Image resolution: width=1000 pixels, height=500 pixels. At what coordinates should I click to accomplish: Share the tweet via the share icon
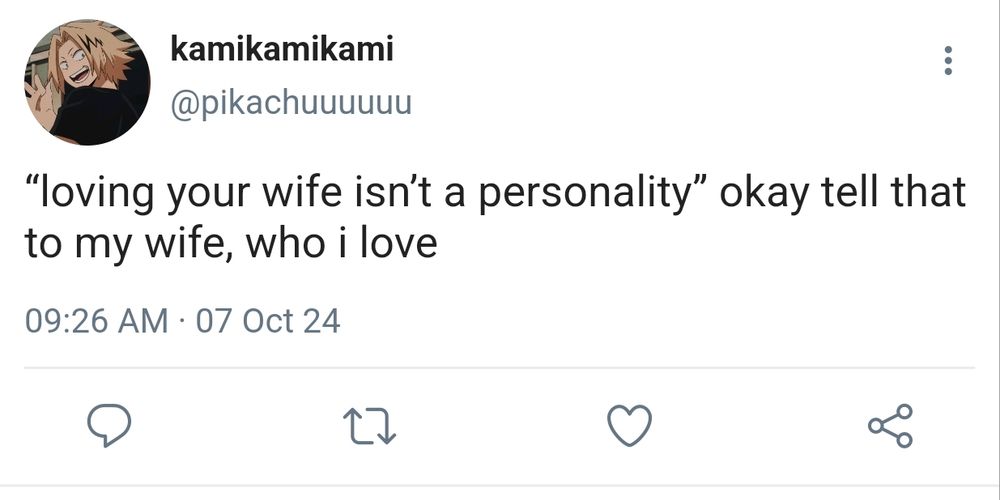pyautogui.click(x=889, y=426)
